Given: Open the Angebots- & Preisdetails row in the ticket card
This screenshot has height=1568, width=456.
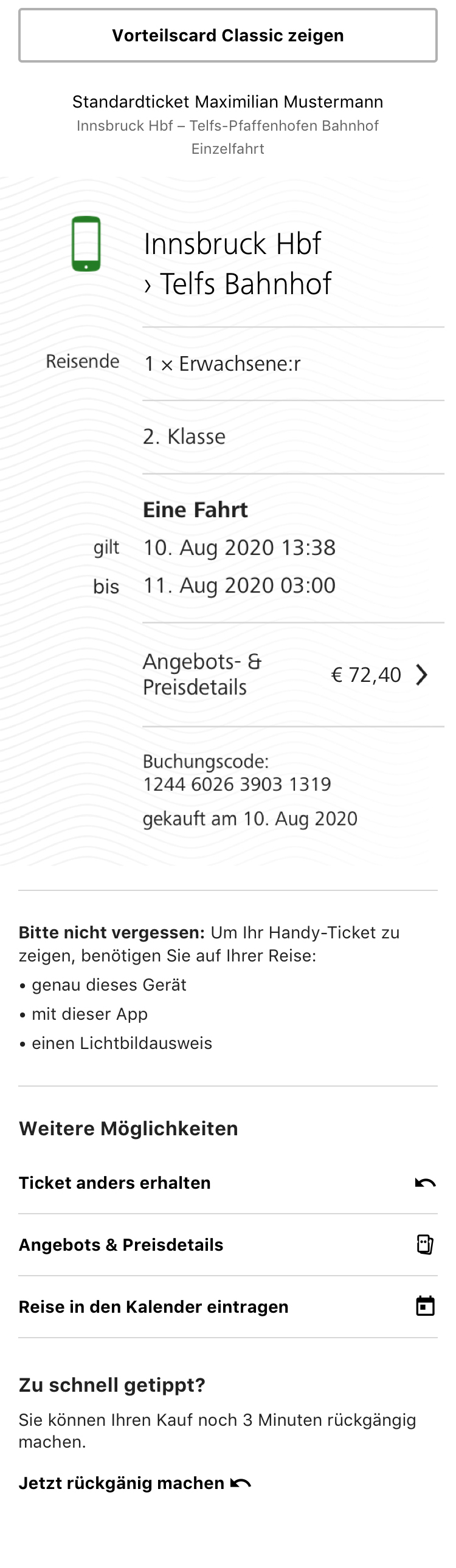Looking at the screenshot, I should pos(202,675).
